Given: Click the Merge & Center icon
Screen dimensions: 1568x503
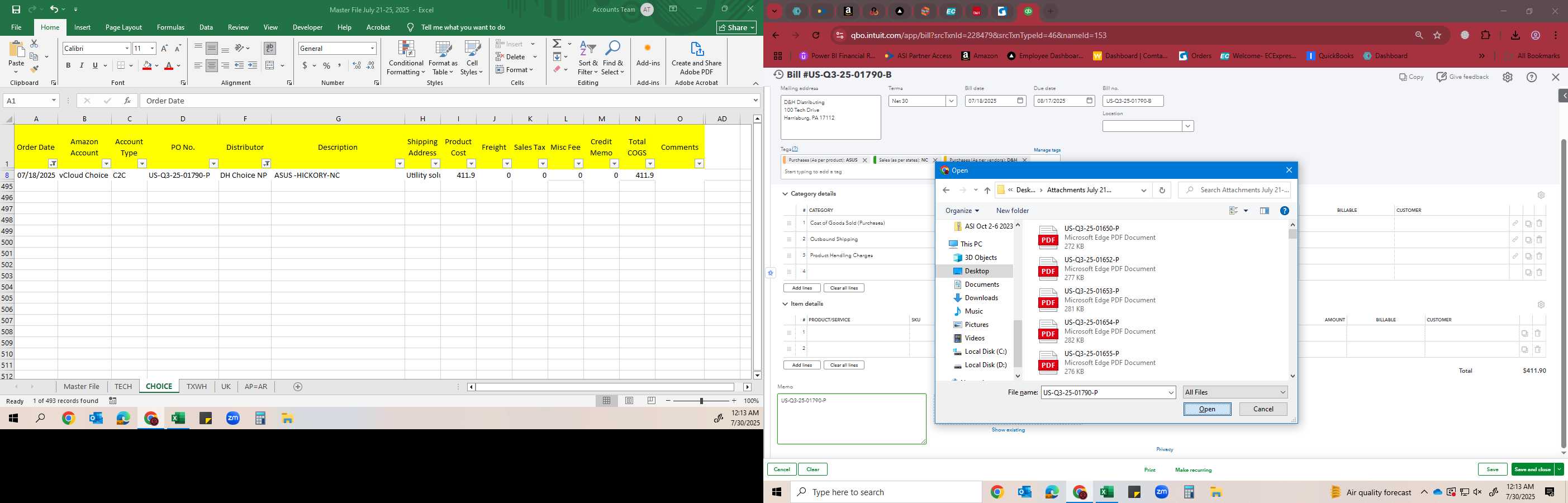Looking at the screenshot, I should (x=270, y=65).
